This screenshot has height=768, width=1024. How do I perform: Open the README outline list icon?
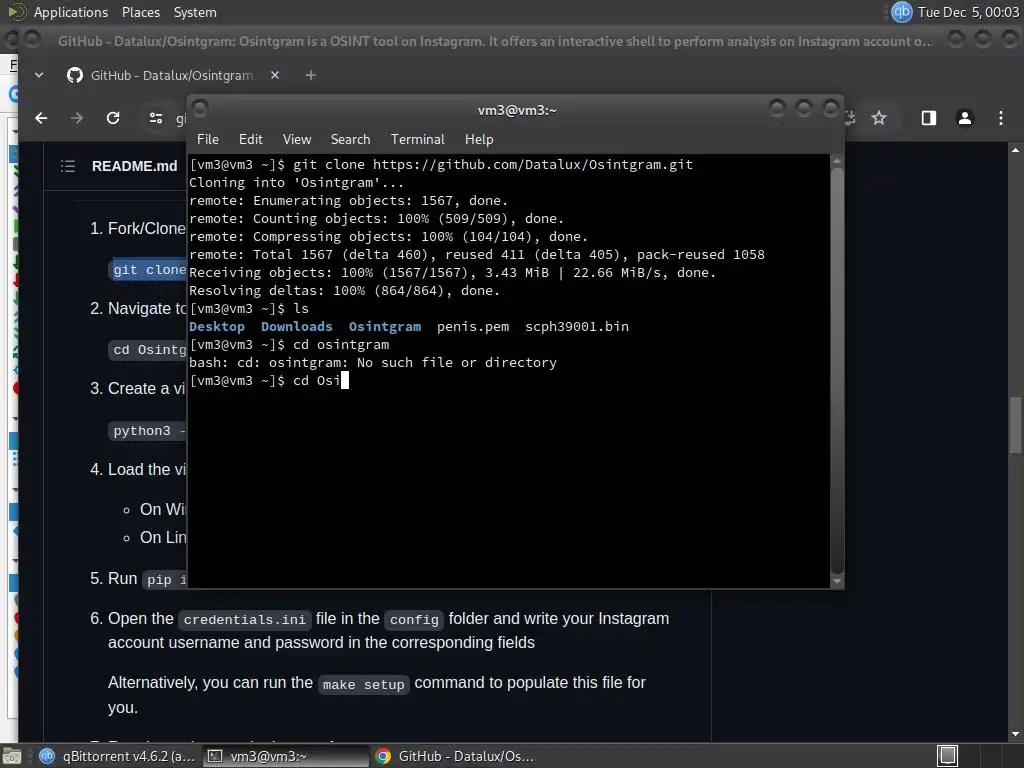click(68, 166)
